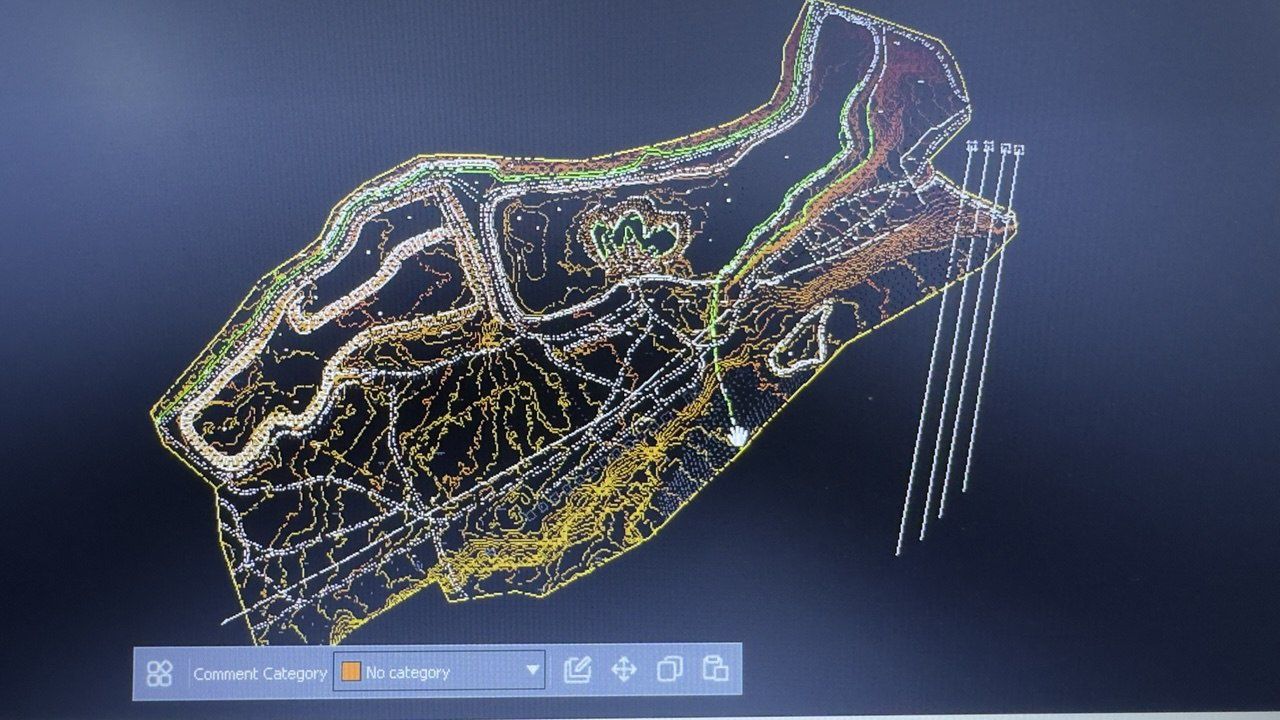This screenshot has width=1280, height=720.
Task: Select the third square marker atop white lines
Action: pyautogui.click(x=1005, y=148)
